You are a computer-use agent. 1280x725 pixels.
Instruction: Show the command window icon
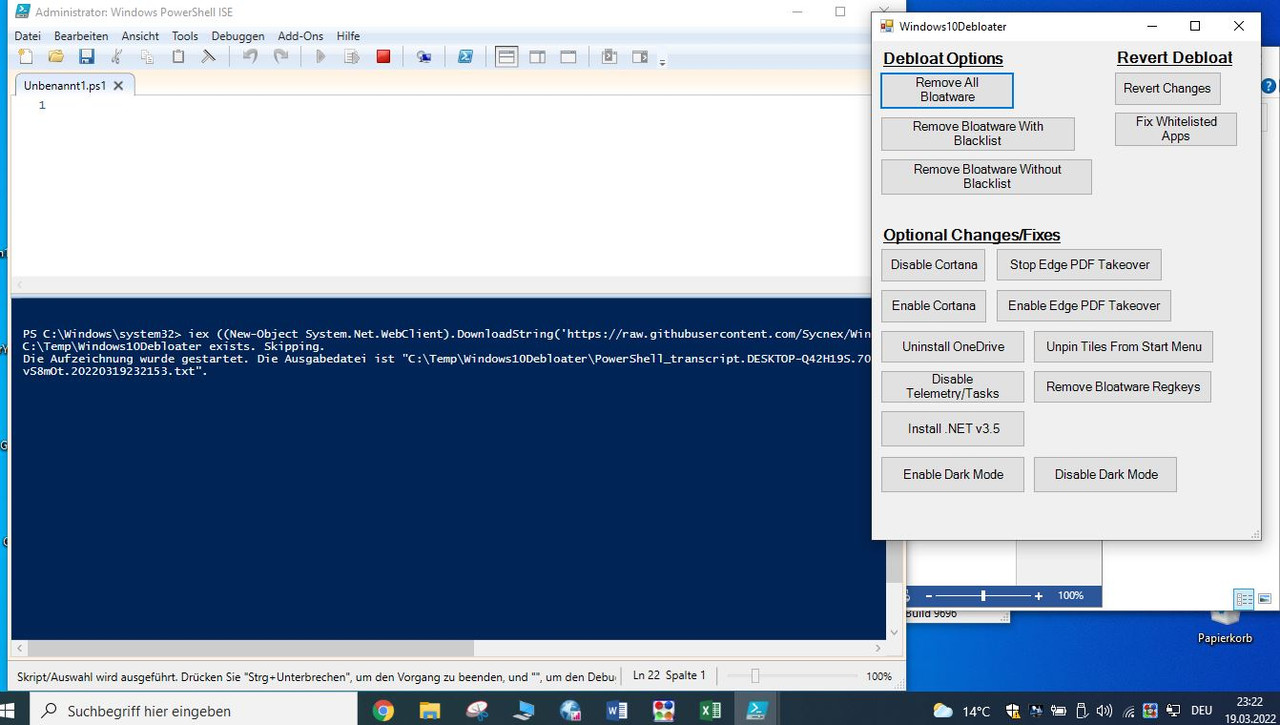[x=609, y=57]
